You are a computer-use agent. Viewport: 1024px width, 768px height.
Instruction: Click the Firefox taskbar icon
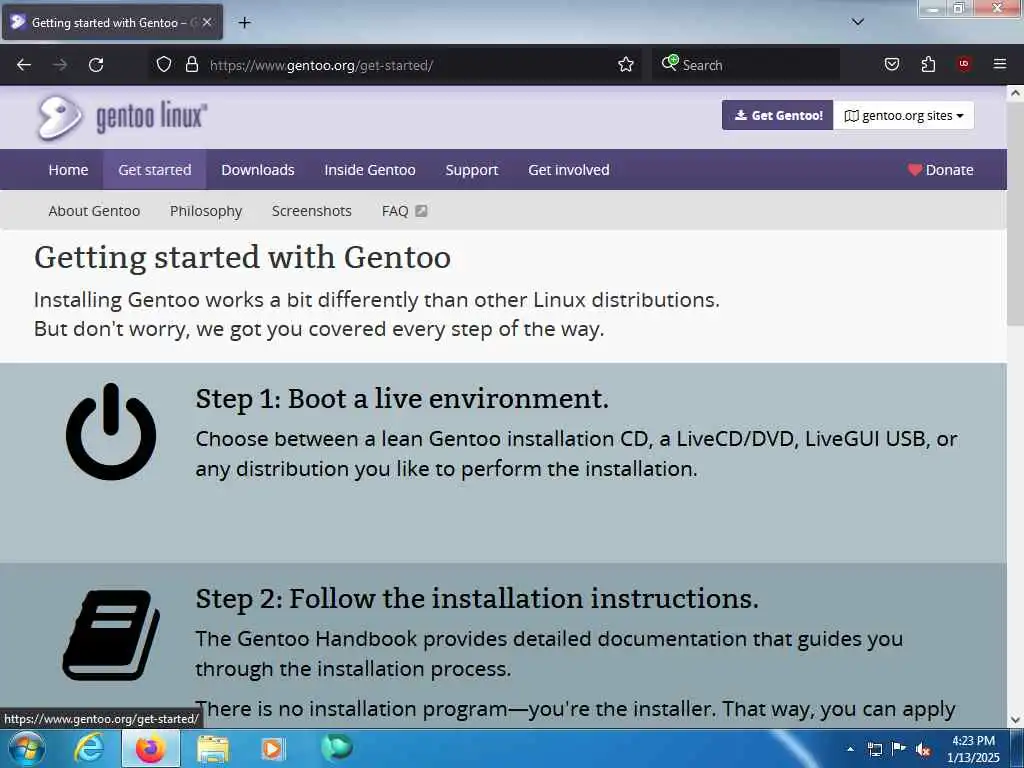tap(151, 748)
